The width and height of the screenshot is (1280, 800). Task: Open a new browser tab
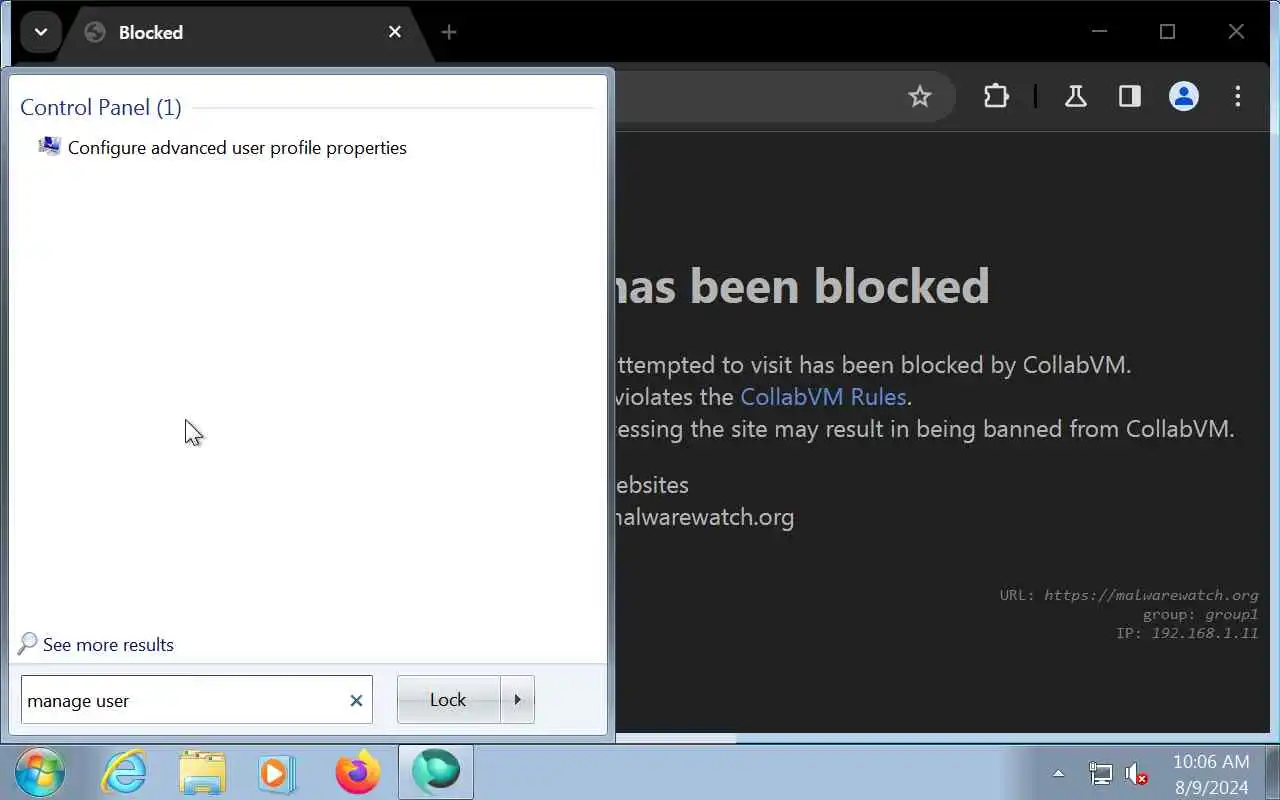[x=449, y=32]
